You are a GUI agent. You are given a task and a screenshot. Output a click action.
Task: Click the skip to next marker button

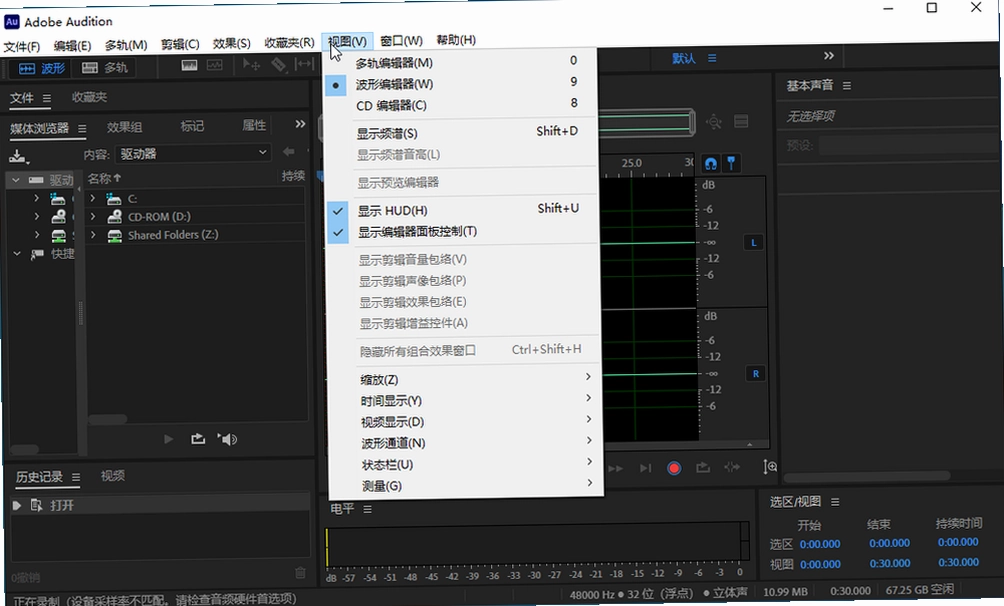click(x=645, y=468)
